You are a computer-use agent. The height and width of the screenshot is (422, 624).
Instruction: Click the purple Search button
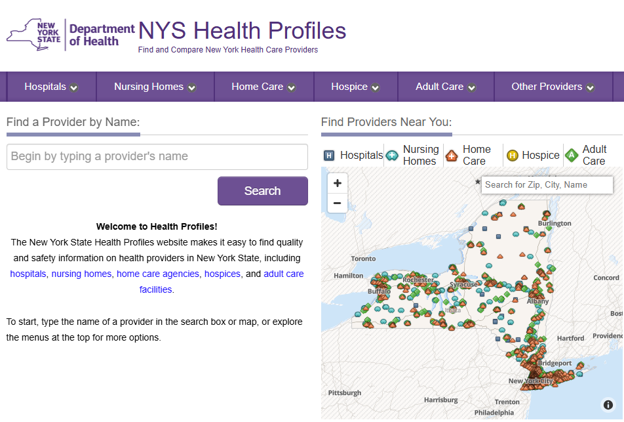click(x=263, y=191)
